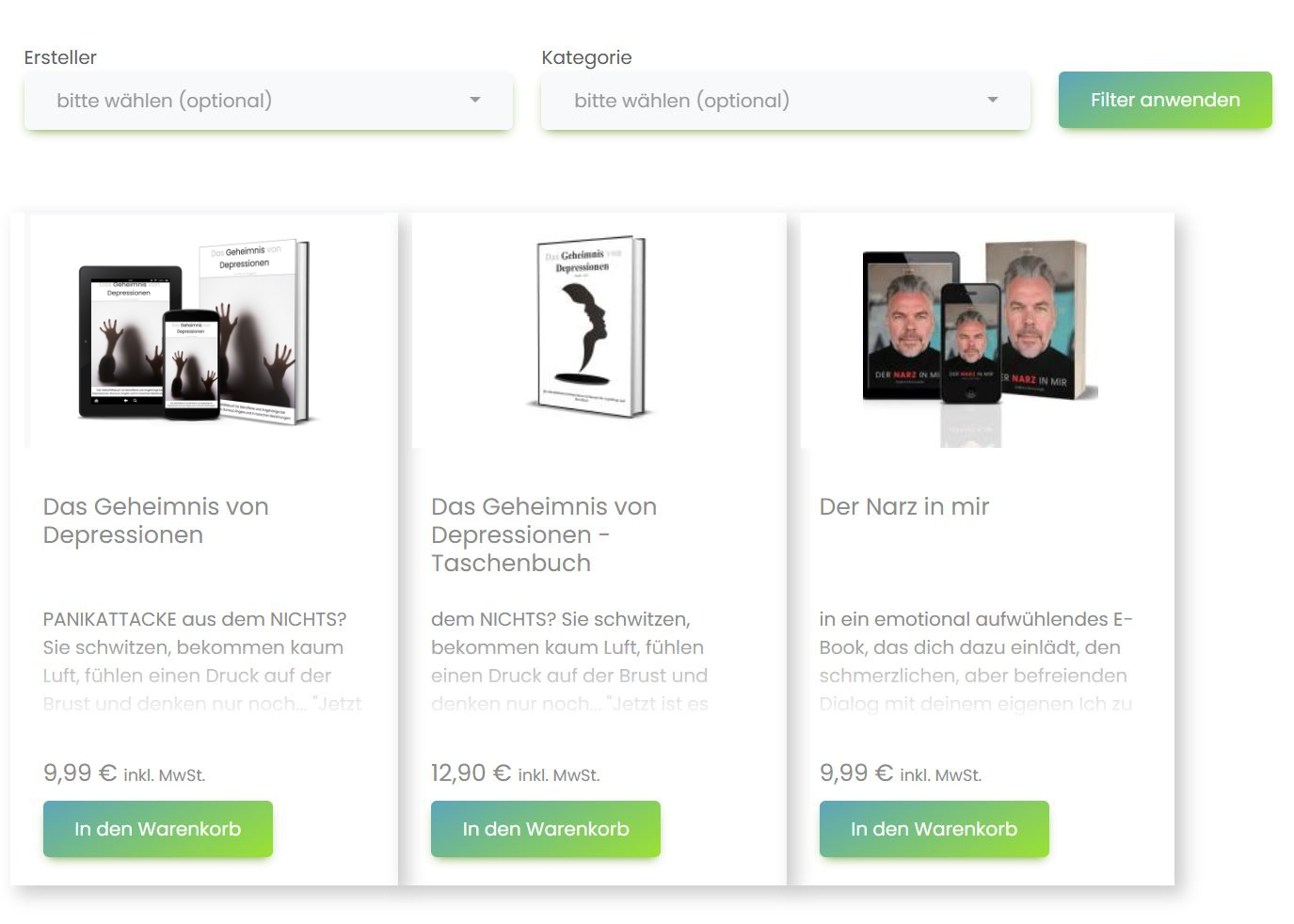Click the Ersteller field label
This screenshot has width=1294, height=924.
click(x=60, y=57)
